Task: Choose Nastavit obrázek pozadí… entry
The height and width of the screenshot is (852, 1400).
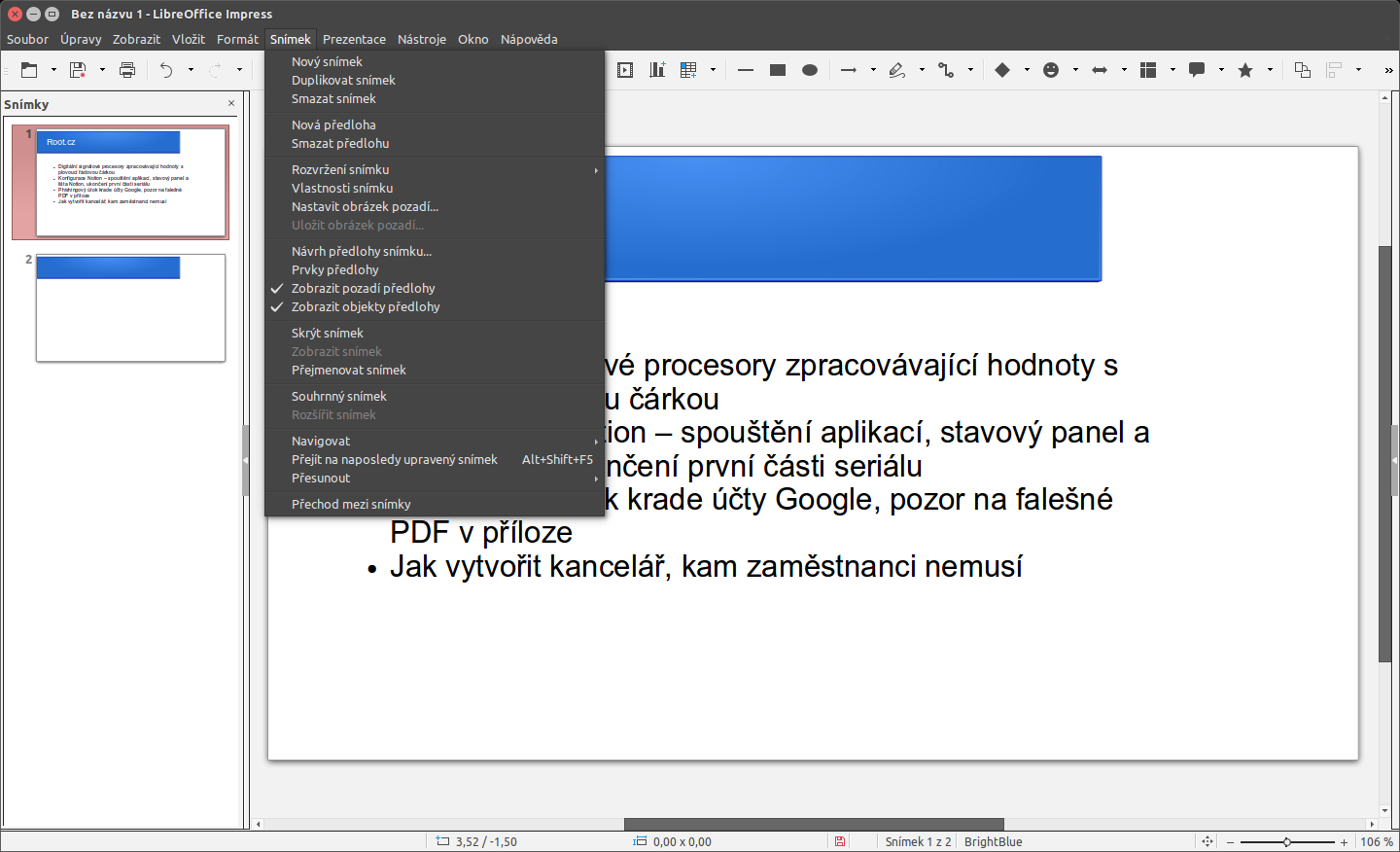Action: point(435,206)
